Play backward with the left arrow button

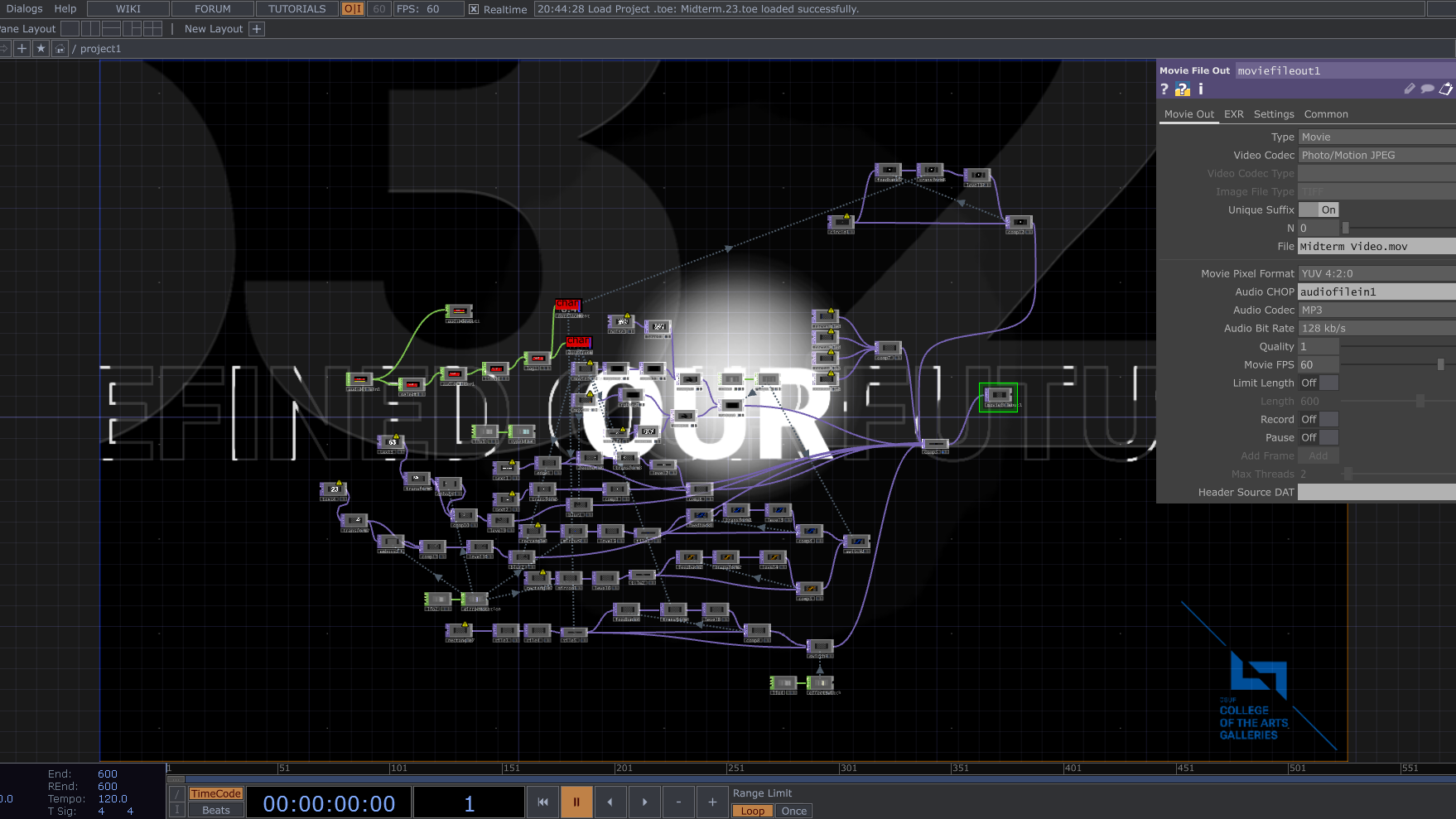tap(610, 802)
